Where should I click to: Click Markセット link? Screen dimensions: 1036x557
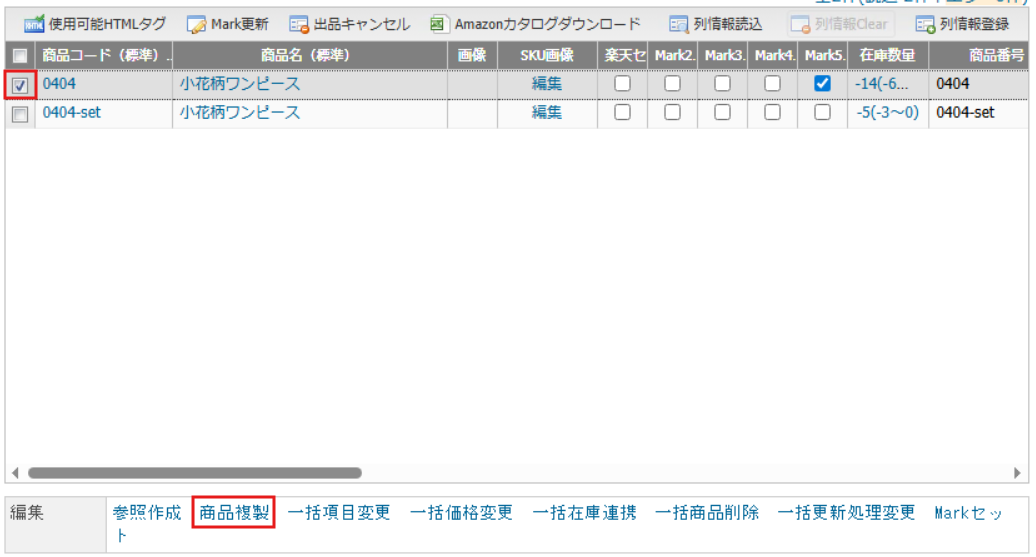point(969,513)
